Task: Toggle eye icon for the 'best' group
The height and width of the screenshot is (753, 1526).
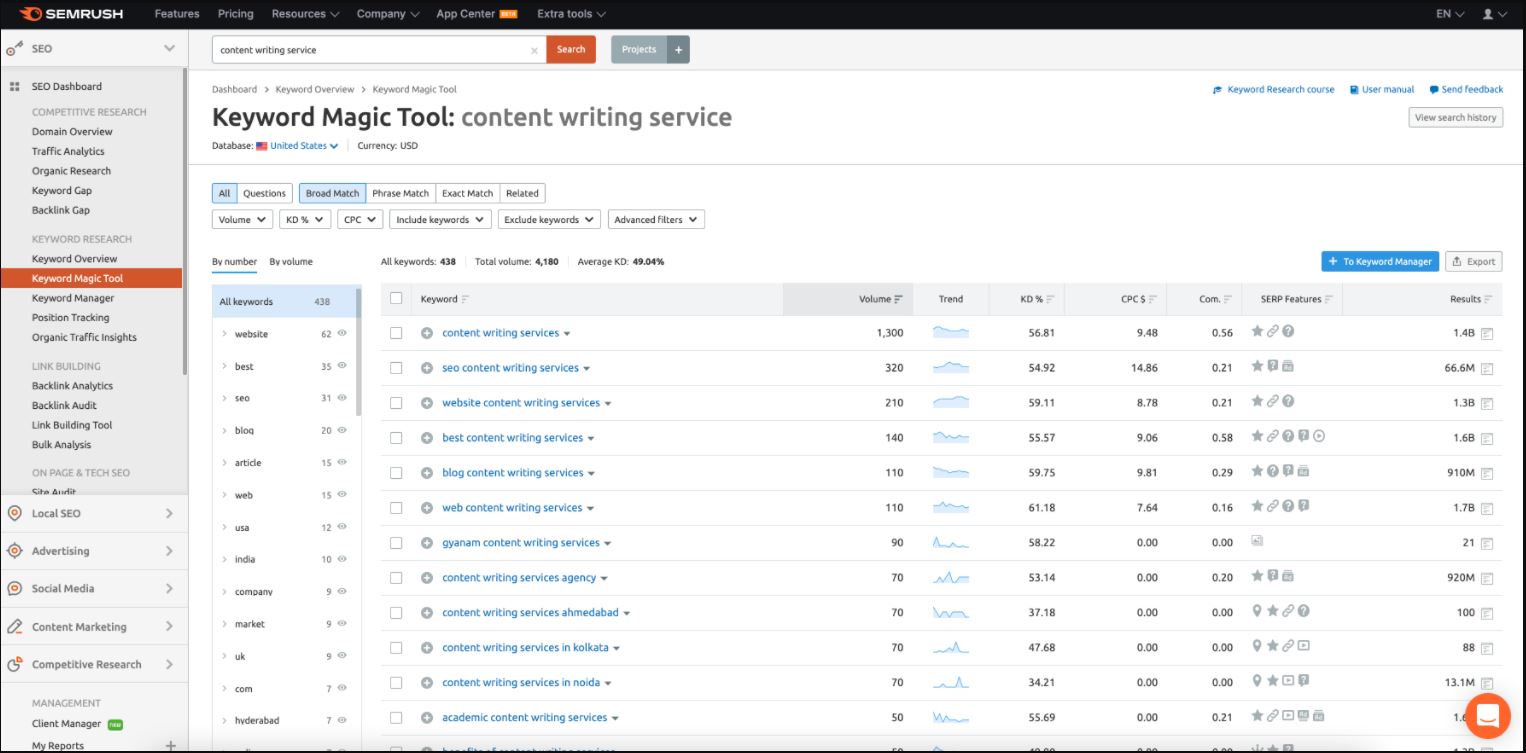Action: pos(342,366)
